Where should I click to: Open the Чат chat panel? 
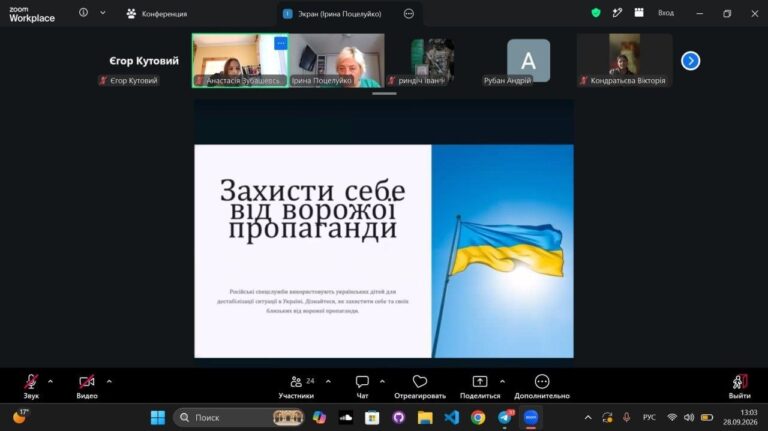click(362, 386)
